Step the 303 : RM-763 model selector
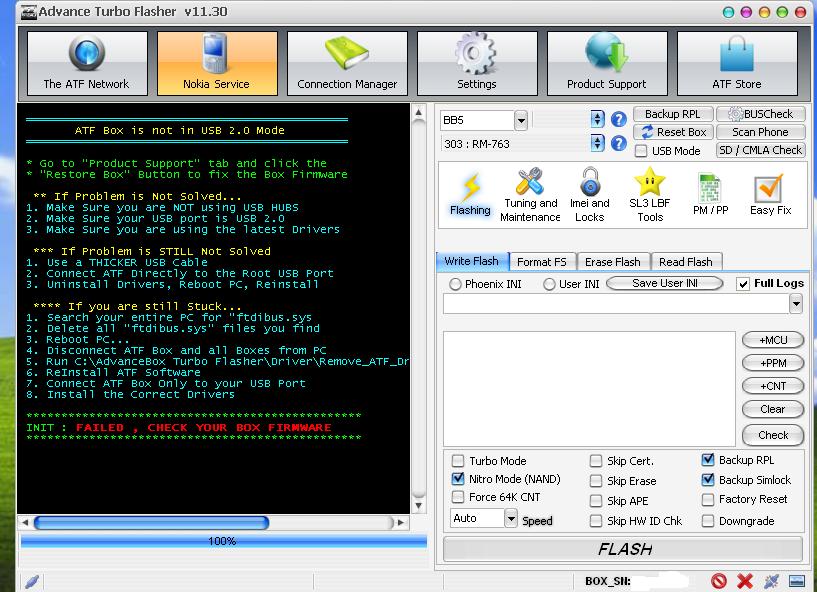Screen dimensions: 817x592 click(597, 143)
